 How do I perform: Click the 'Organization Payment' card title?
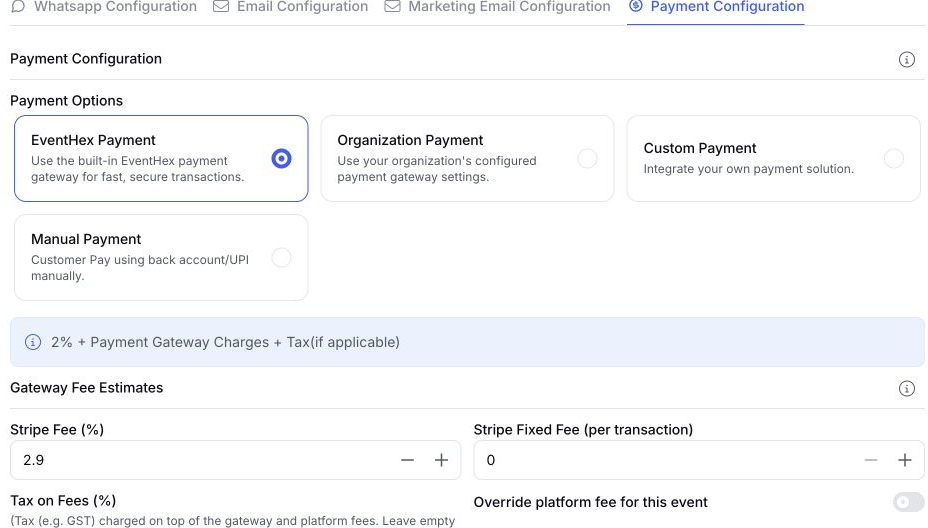click(410, 140)
